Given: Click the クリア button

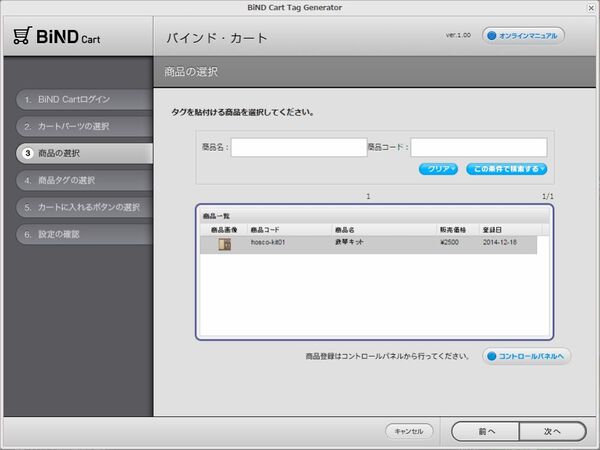Looking at the screenshot, I should pos(438,169).
